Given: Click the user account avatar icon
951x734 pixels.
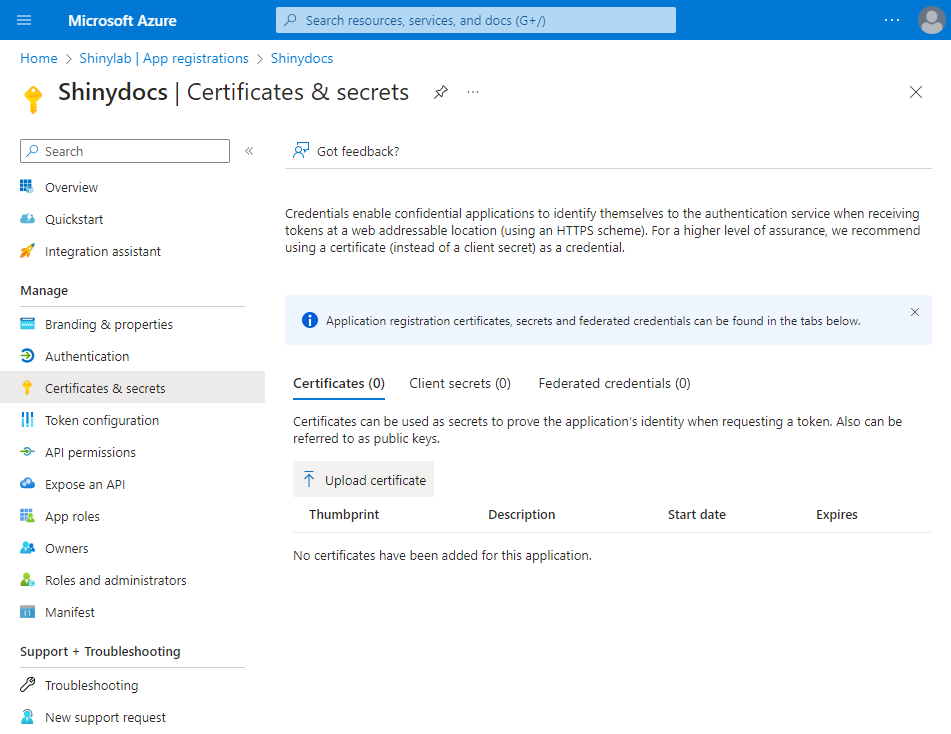Looking at the screenshot, I should pyautogui.click(x=930, y=20).
